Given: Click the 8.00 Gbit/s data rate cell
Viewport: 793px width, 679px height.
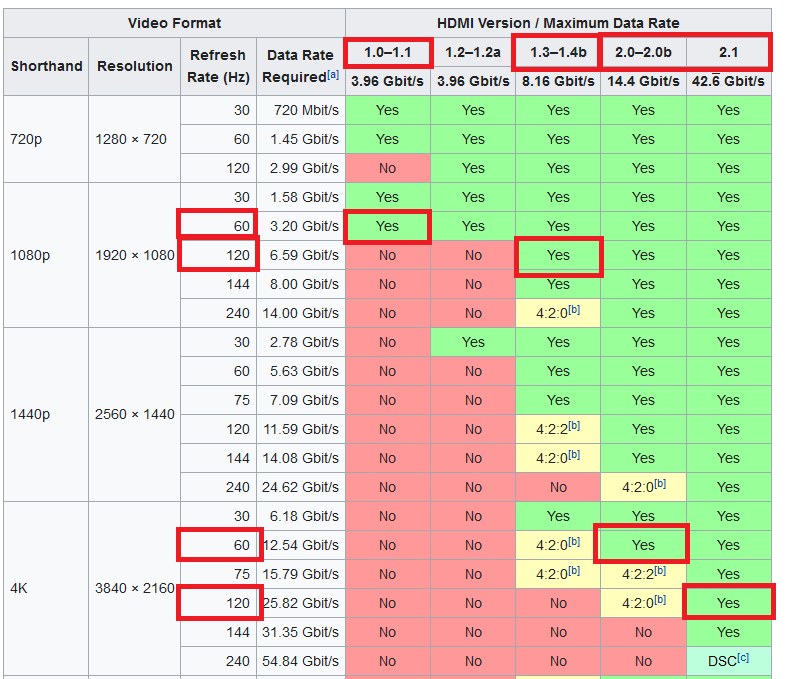Looking at the screenshot, I should (301, 284).
